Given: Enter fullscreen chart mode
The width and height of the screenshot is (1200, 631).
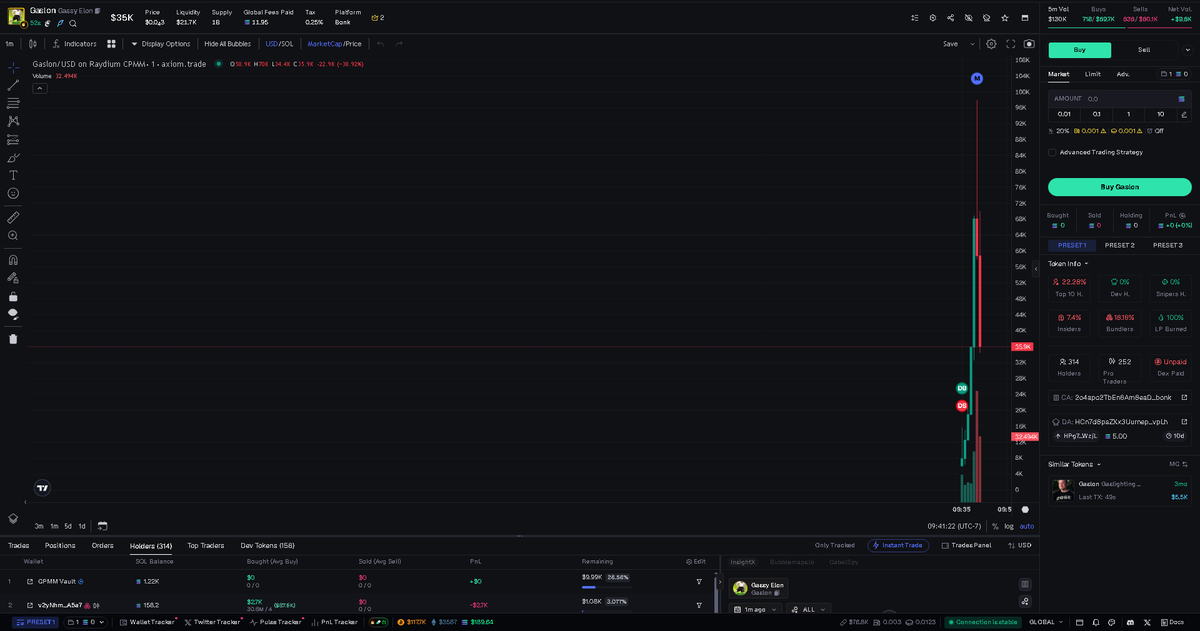Looking at the screenshot, I should click(1011, 44).
